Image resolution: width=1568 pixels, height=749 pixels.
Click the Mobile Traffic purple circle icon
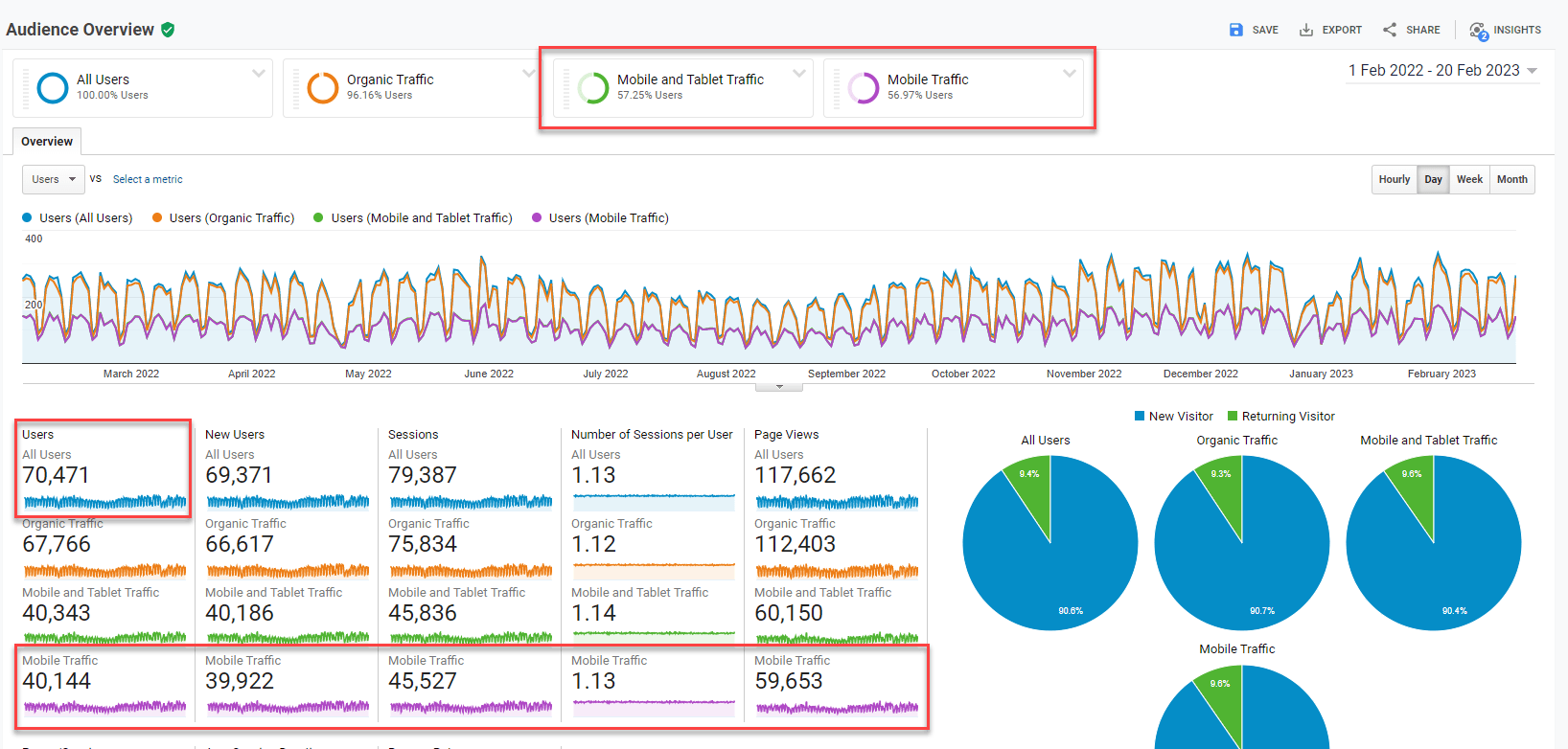click(x=863, y=87)
